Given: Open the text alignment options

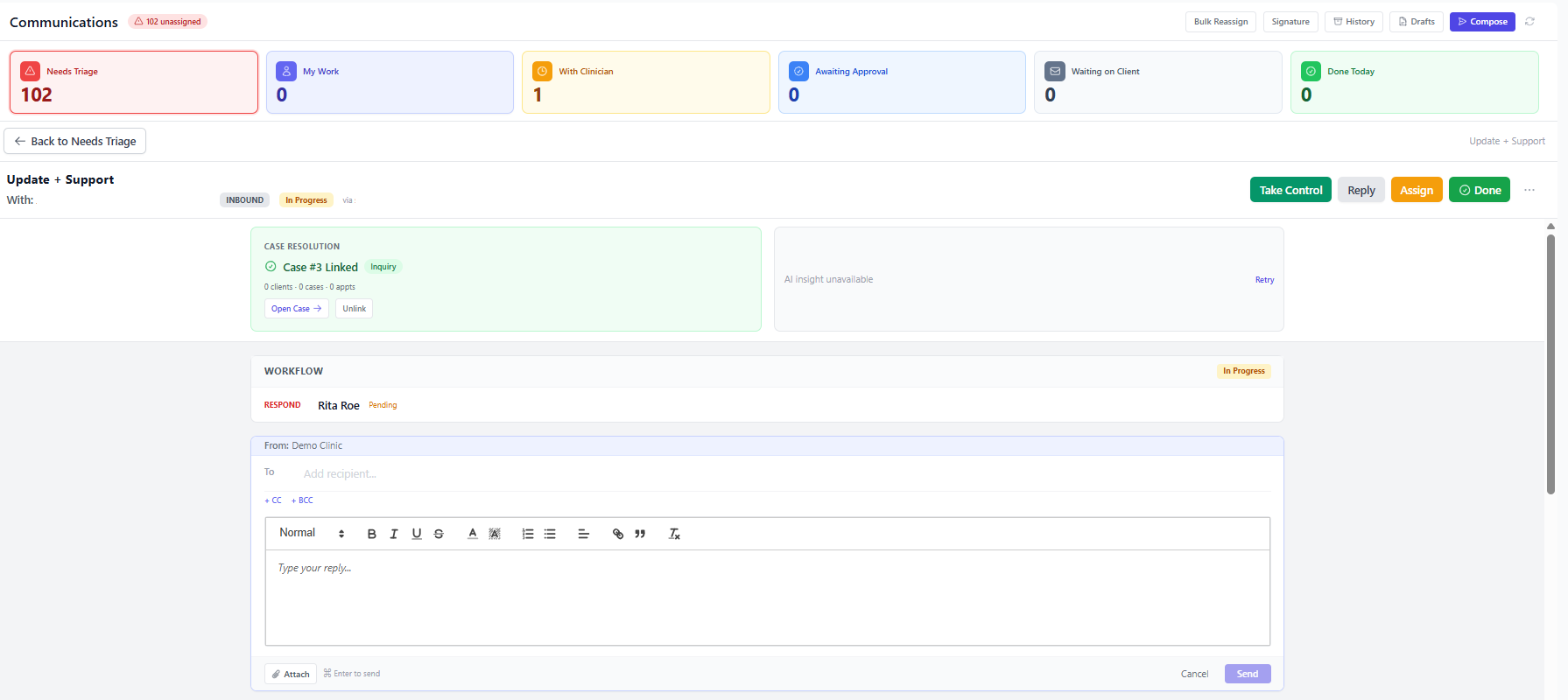Looking at the screenshot, I should [x=584, y=534].
